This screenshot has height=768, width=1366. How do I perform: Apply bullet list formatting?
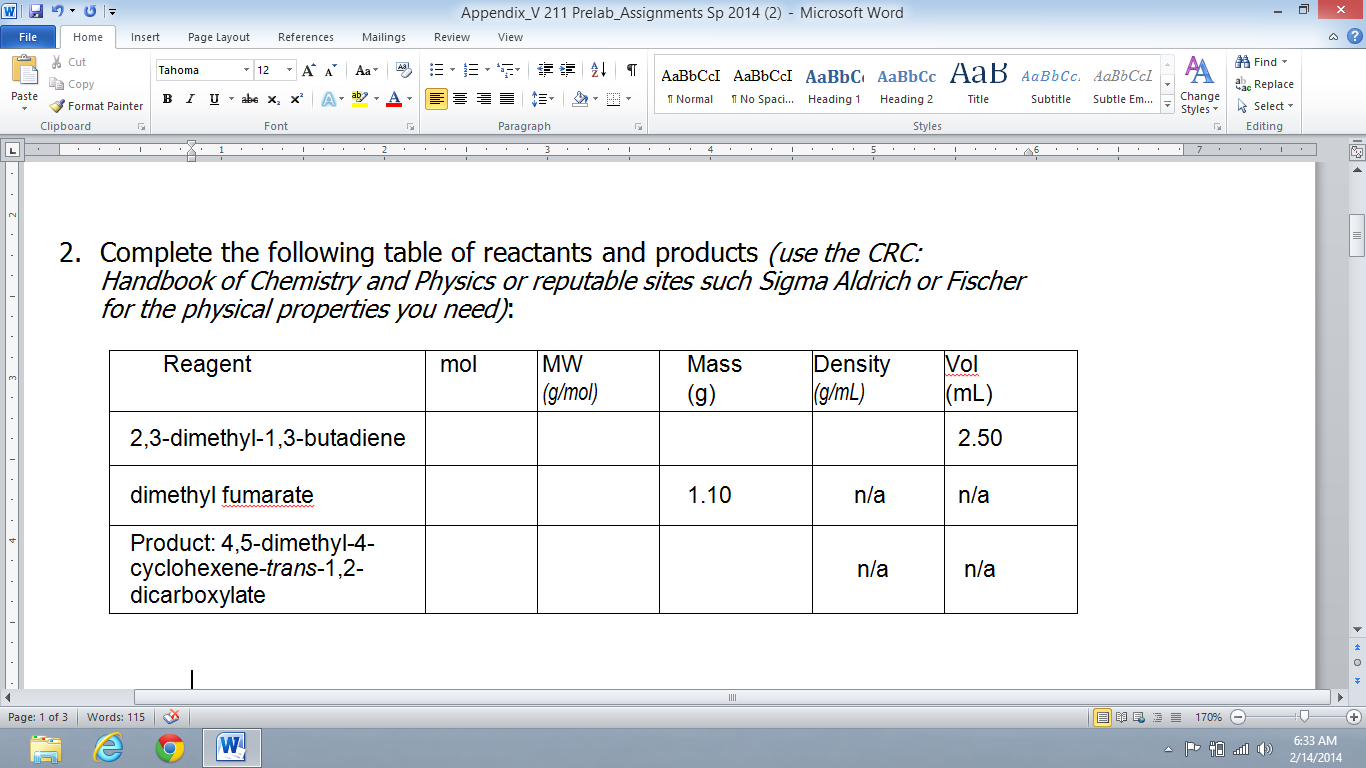tap(436, 70)
